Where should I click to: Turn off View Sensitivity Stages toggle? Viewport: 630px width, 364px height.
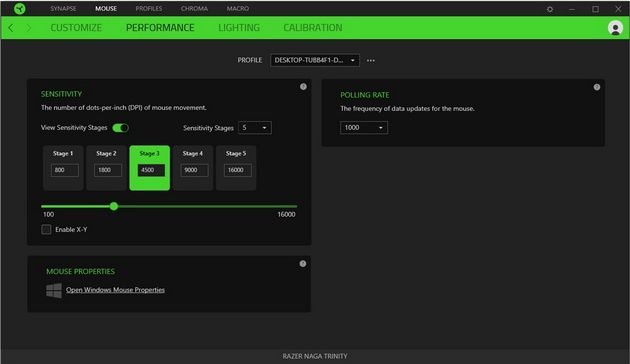pos(120,128)
